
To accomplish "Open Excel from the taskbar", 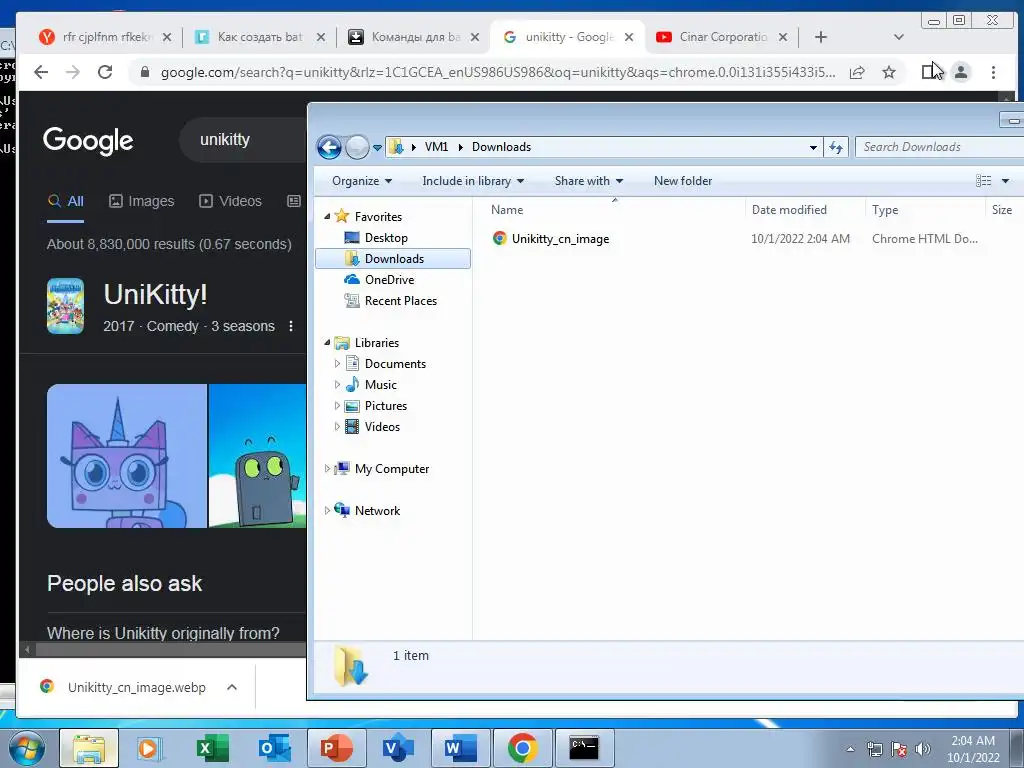I will pos(212,748).
